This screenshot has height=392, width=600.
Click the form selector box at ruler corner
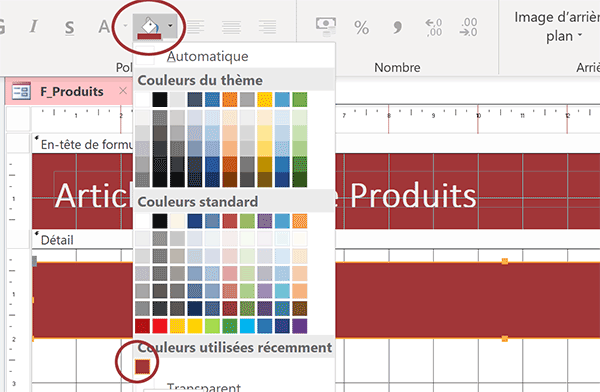click(x=18, y=119)
